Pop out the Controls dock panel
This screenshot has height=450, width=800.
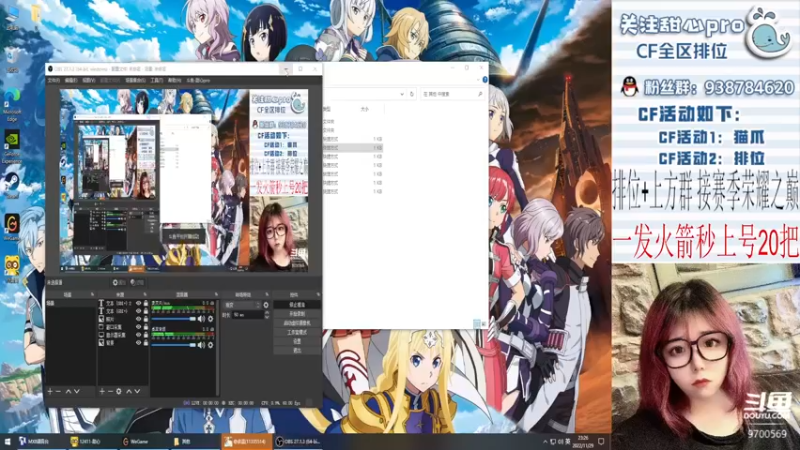[318, 294]
